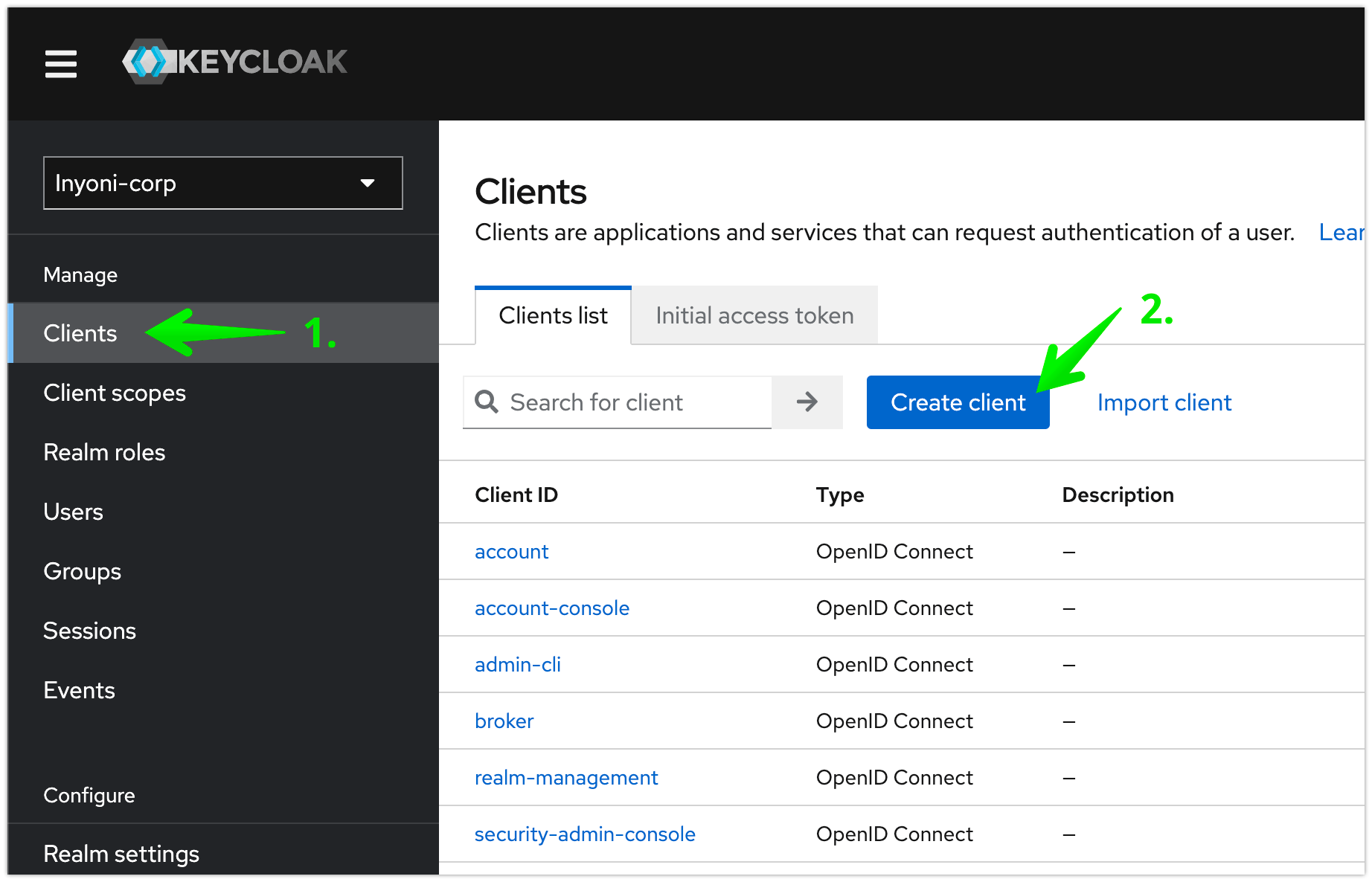Open the Inyoni-corp realm dropdown
Image resolution: width=1372 pixels, height=882 pixels.
click(x=222, y=183)
